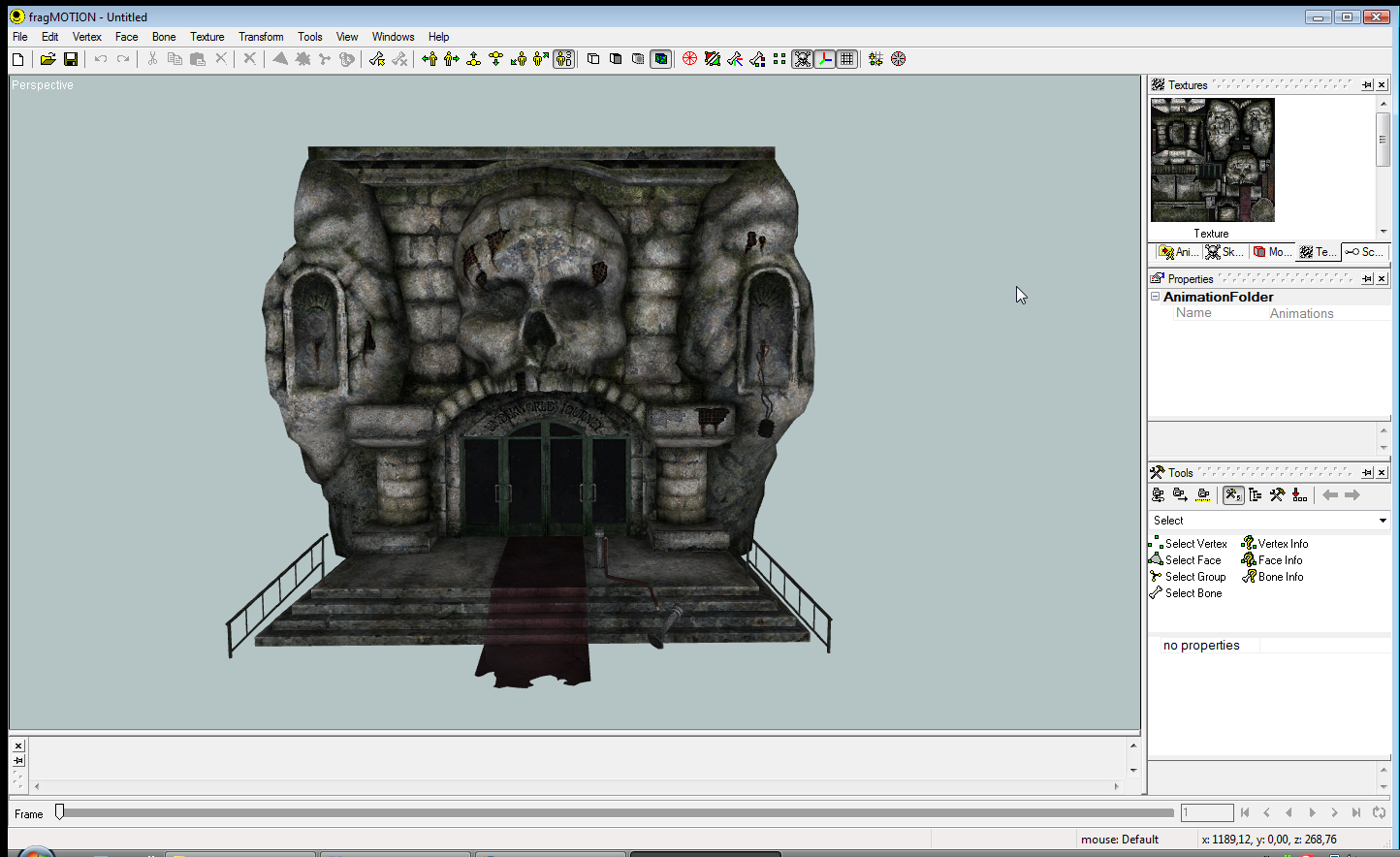Toggle the axis display toolbar button
This screenshot has height=857, width=1400.
click(825, 59)
